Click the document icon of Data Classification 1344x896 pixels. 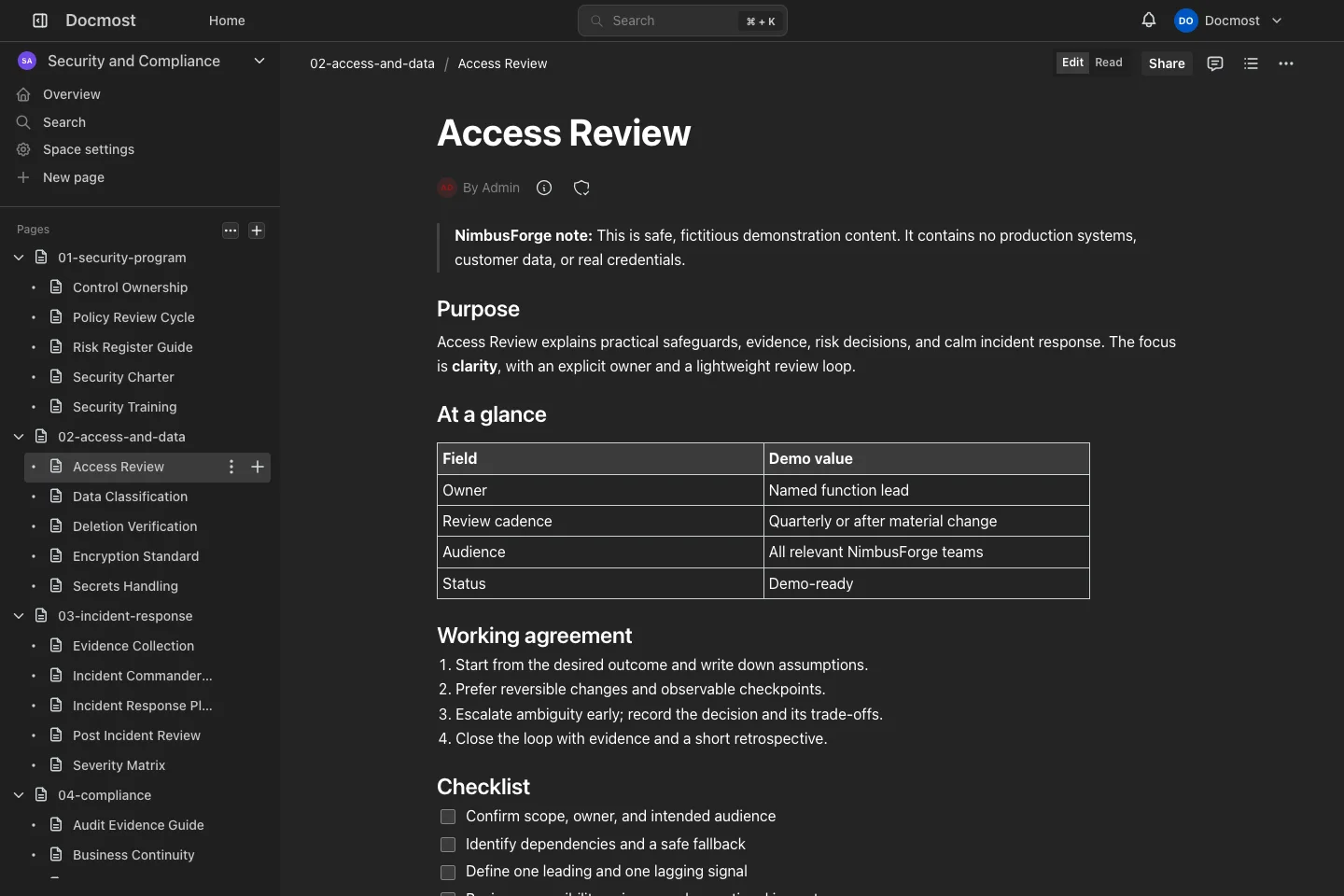[56, 496]
